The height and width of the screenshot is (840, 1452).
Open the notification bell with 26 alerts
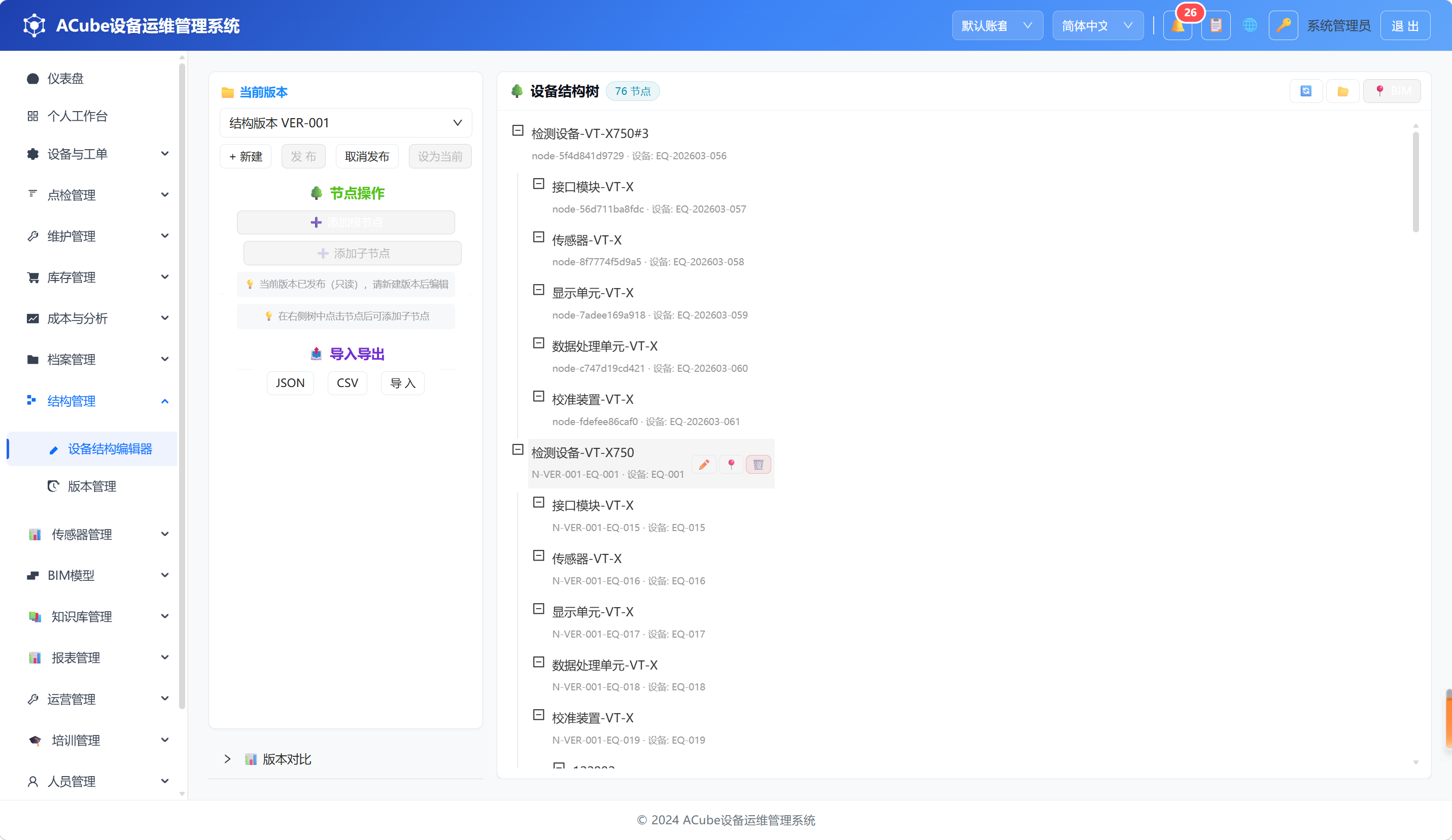[1178, 25]
